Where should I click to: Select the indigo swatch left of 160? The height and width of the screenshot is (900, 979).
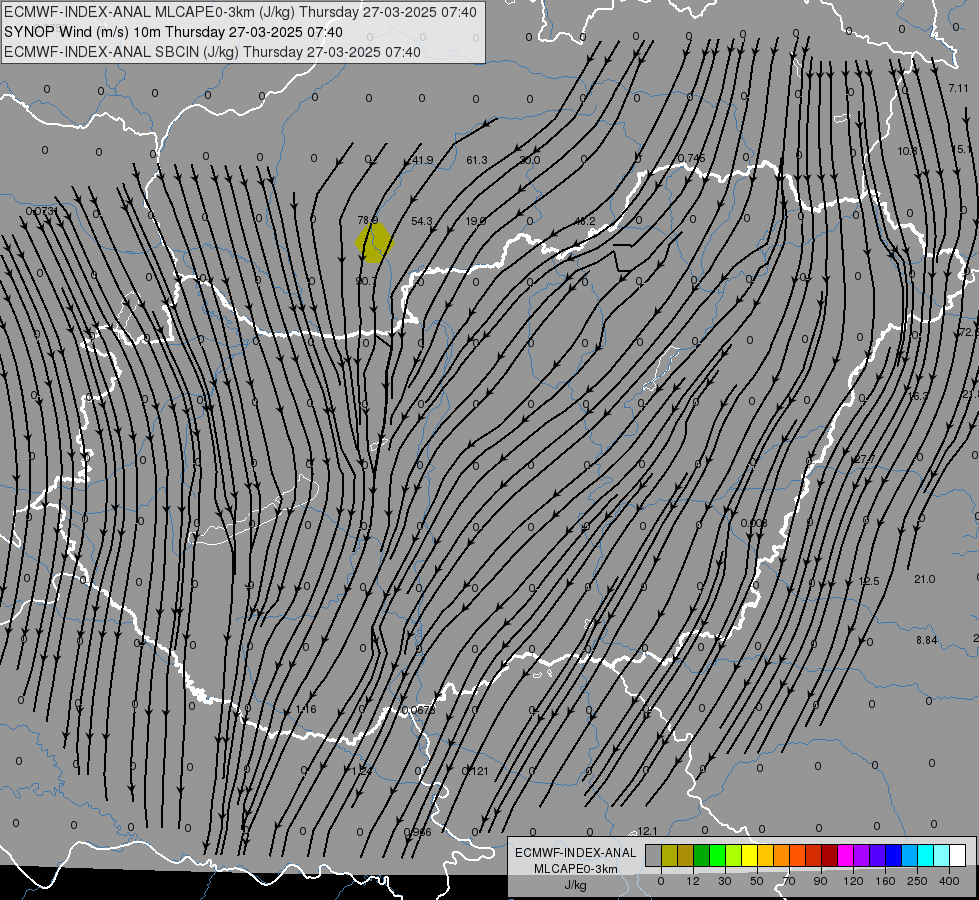click(x=878, y=856)
